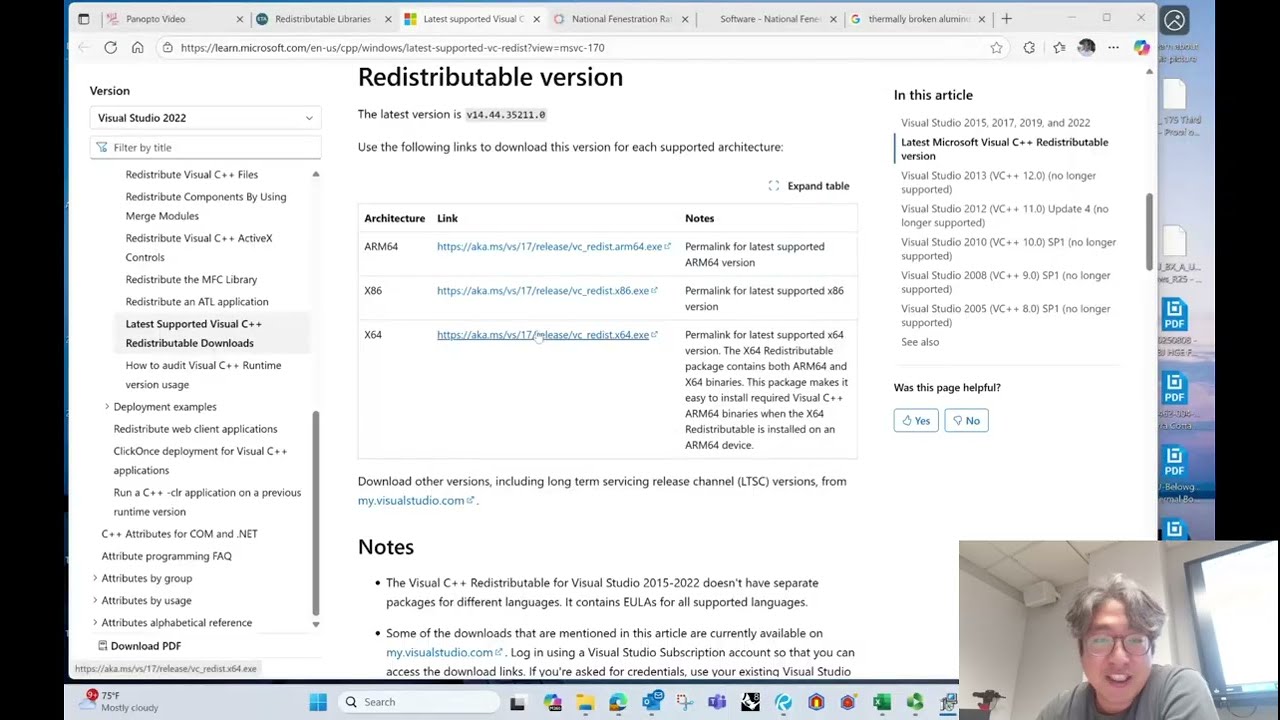
Task: Close the Latest supported Visual C++ tab
Action: (536, 19)
